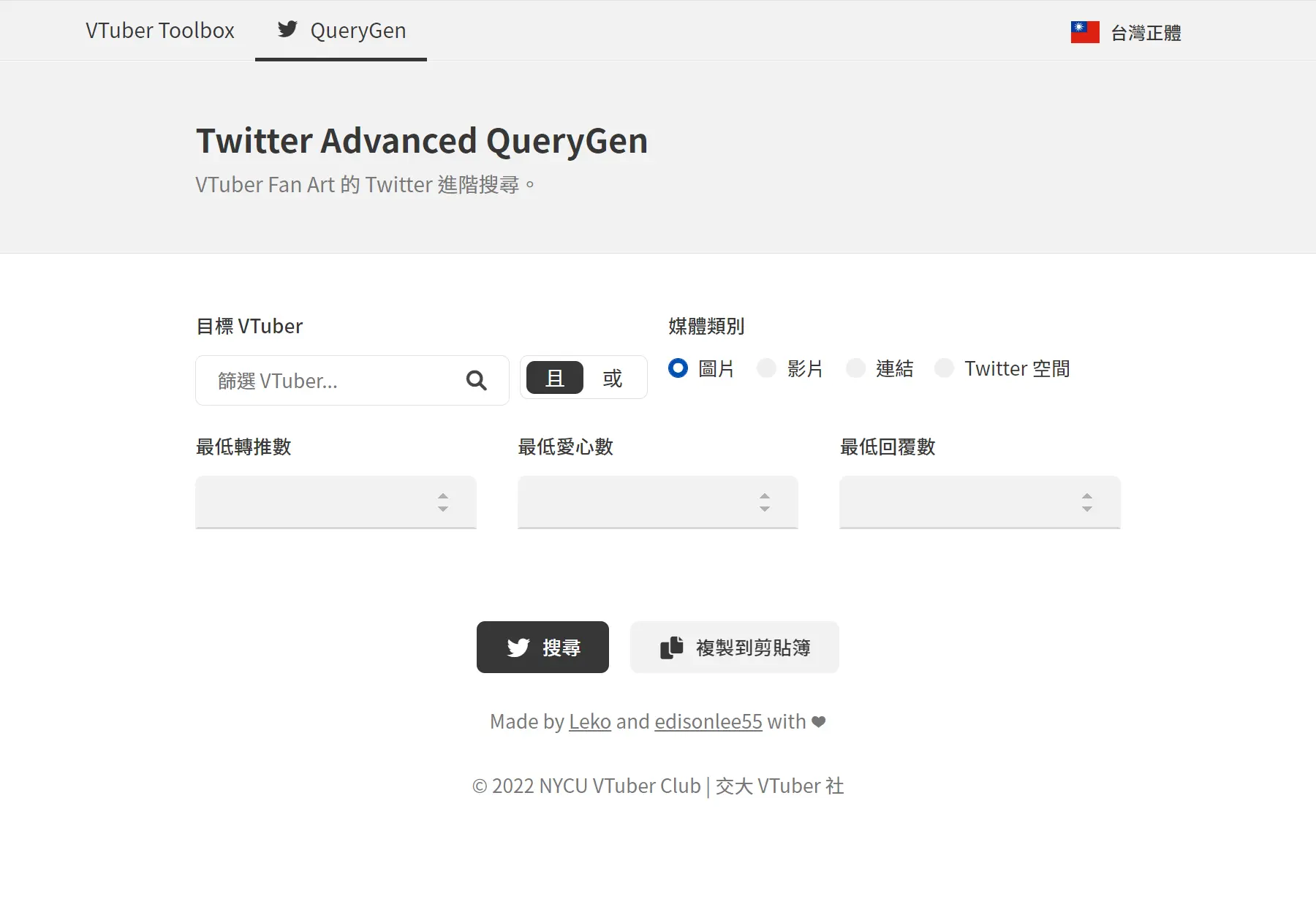1316x915 pixels.
Task: Click the magnifying glass search icon
Action: coord(476,380)
